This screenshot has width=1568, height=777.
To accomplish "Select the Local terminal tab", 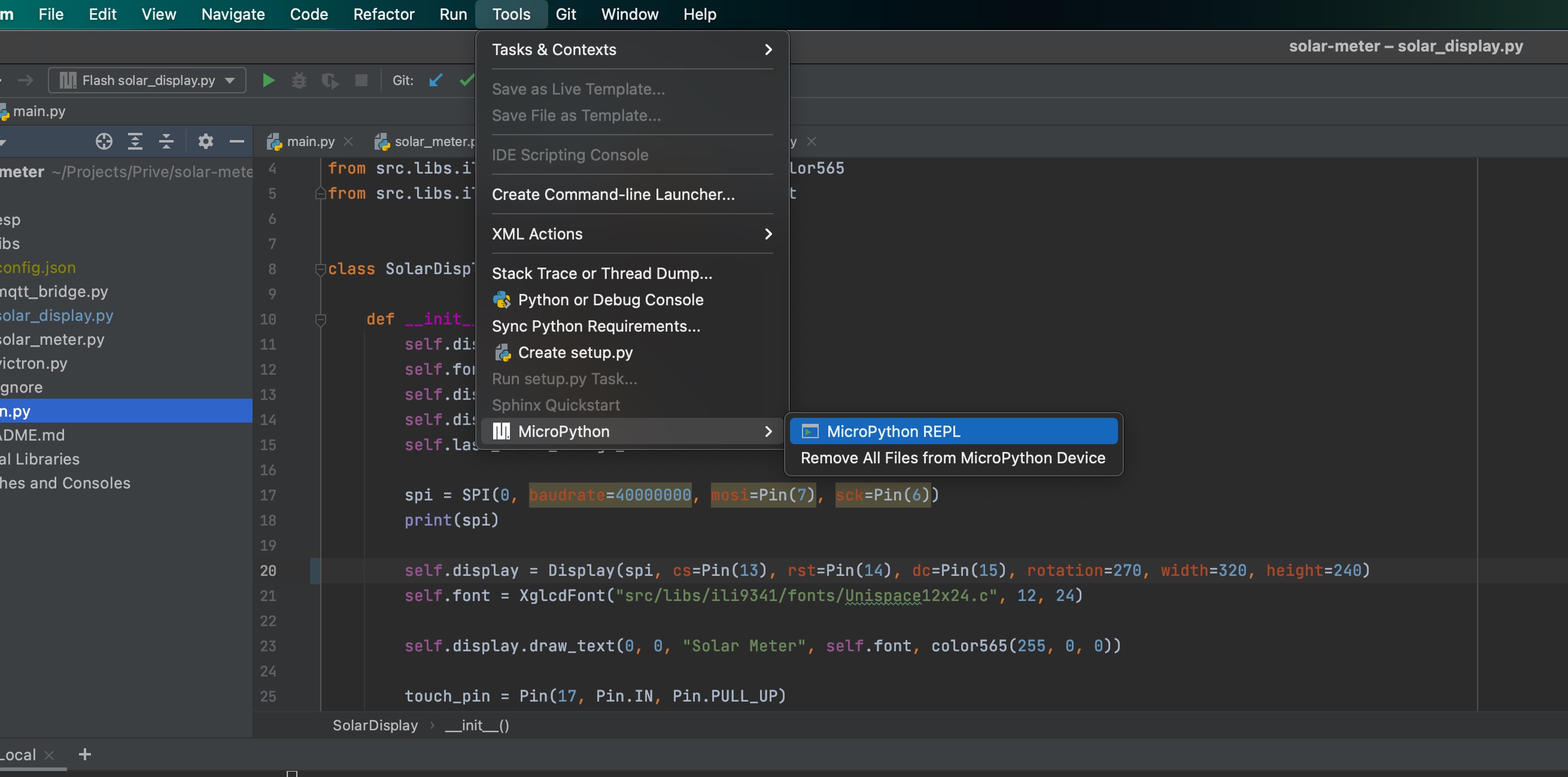I will pyautogui.click(x=19, y=755).
